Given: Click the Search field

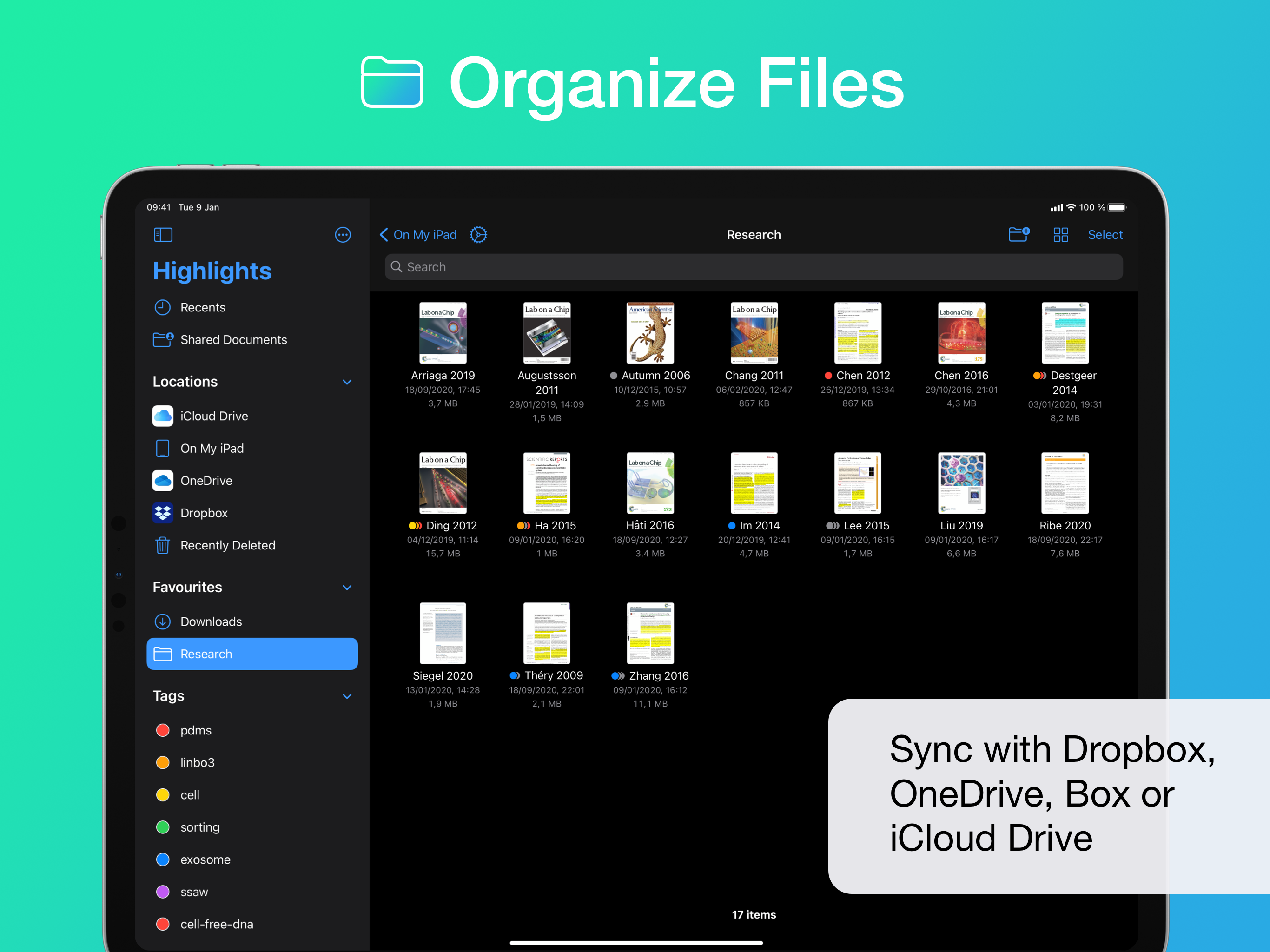Looking at the screenshot, I should (x=753, y=267).
